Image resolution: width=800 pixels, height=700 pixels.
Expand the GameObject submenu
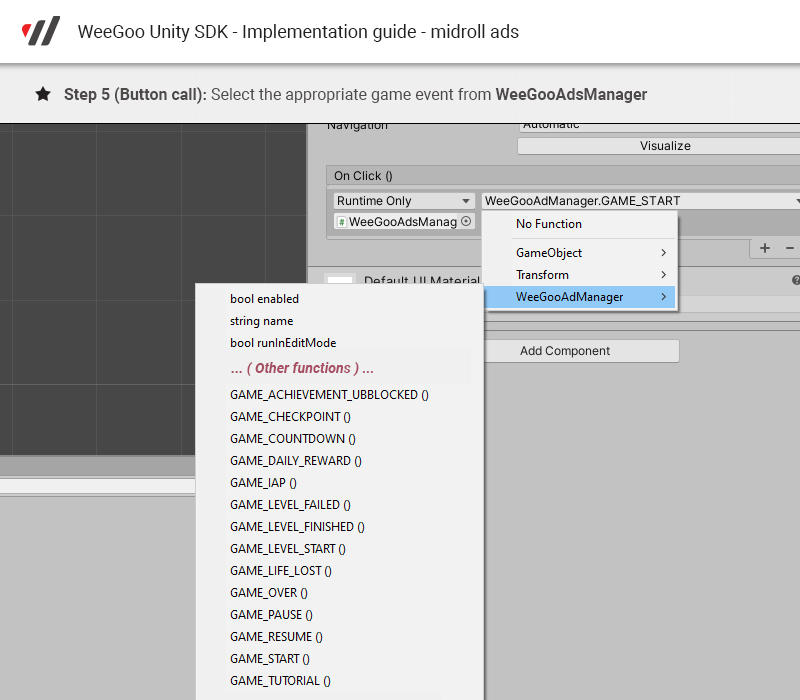coord(590,253)
